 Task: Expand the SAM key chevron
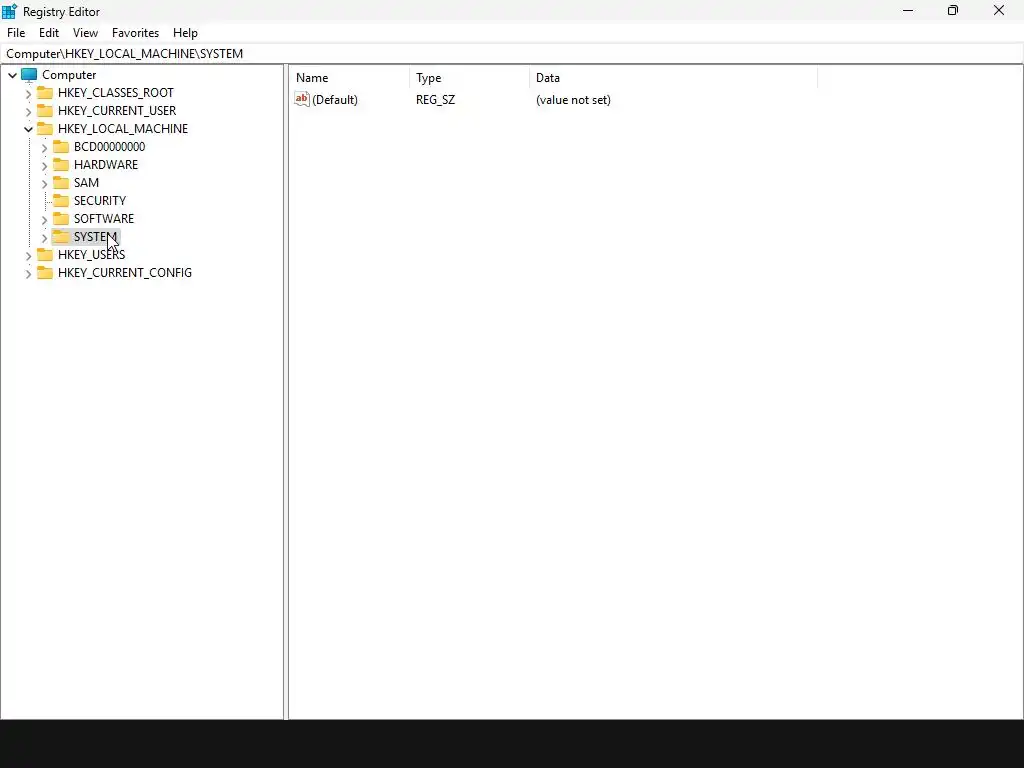pos(44,184)
